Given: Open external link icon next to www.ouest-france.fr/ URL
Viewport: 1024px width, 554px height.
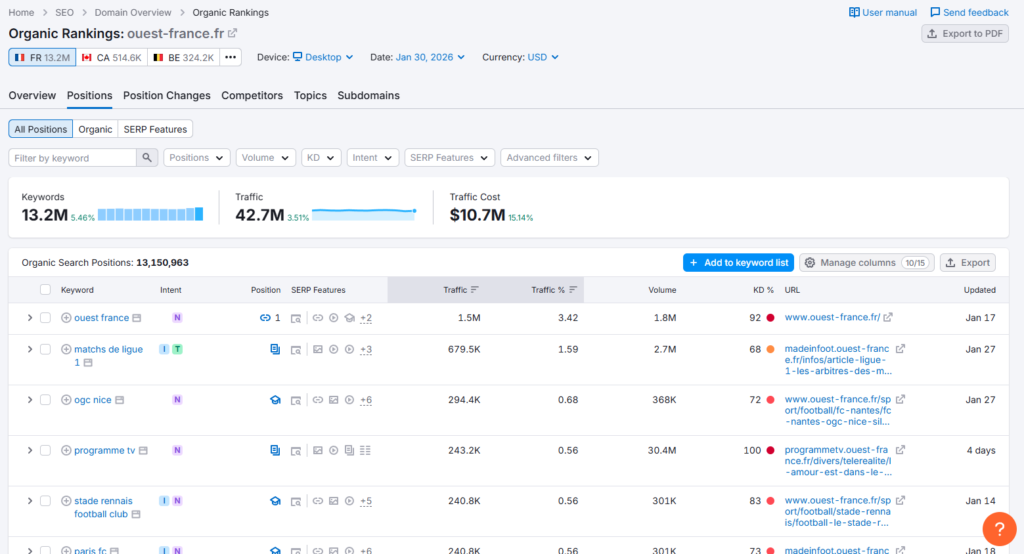Looking at the screenshot, I should point(888,318).
